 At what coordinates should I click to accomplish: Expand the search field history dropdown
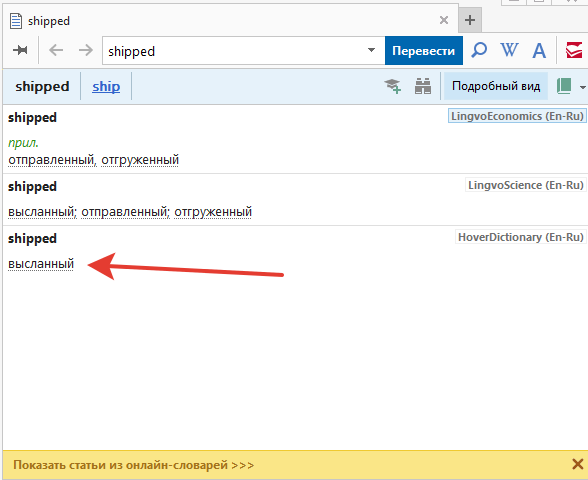point(371,50)
